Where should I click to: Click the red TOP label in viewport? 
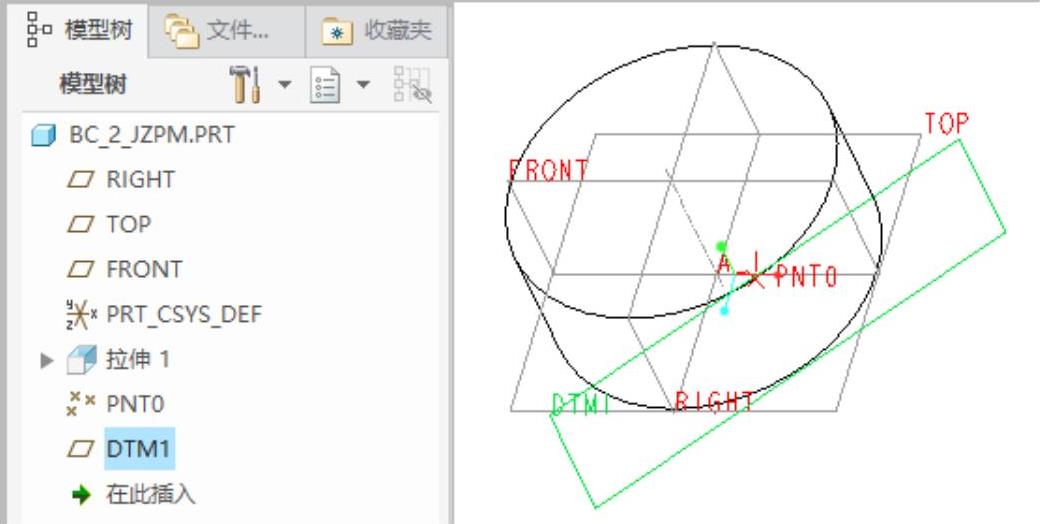(946, 124)
